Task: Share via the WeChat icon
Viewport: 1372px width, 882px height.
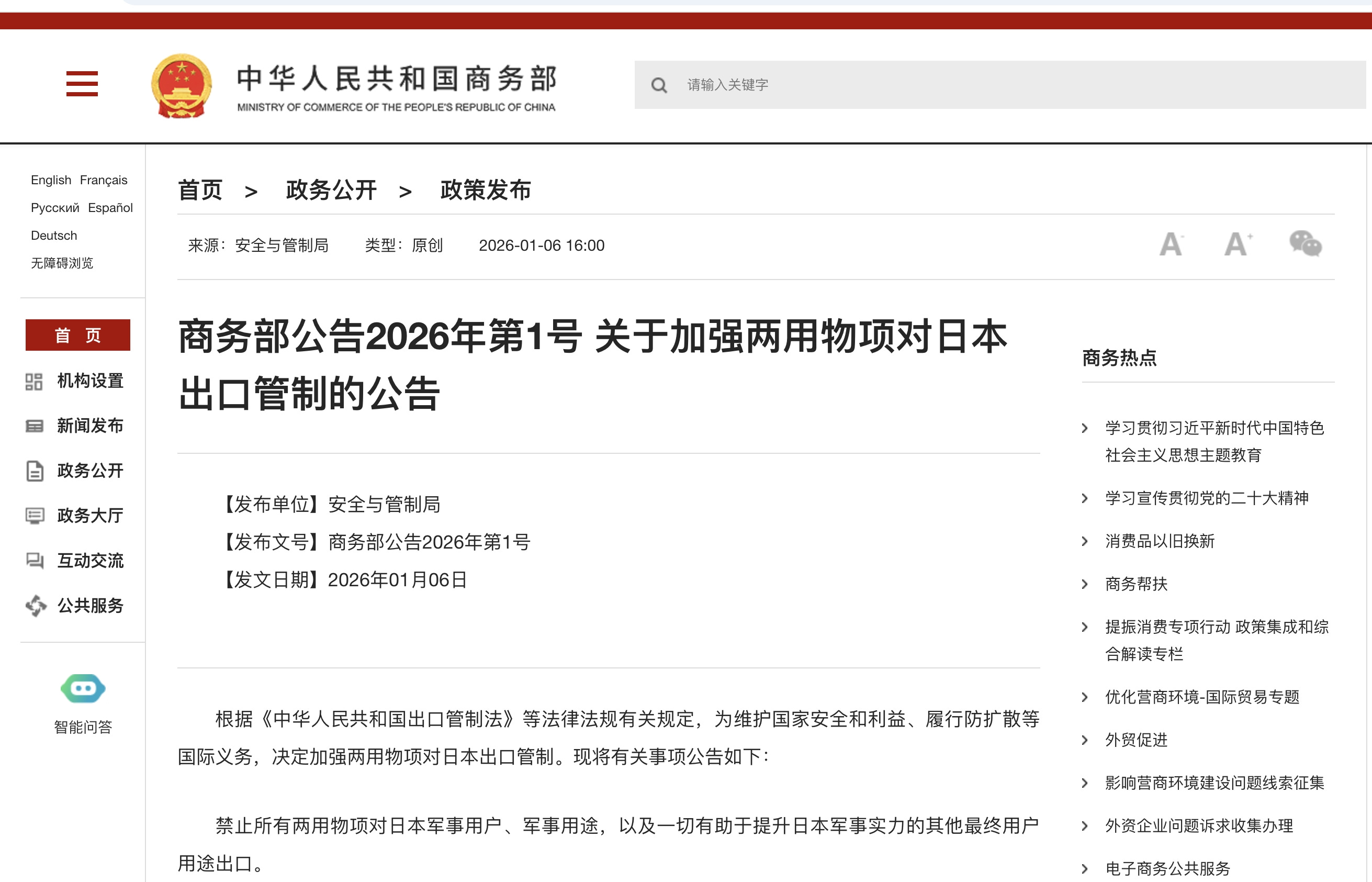Action: click(x=1305, y=244)
